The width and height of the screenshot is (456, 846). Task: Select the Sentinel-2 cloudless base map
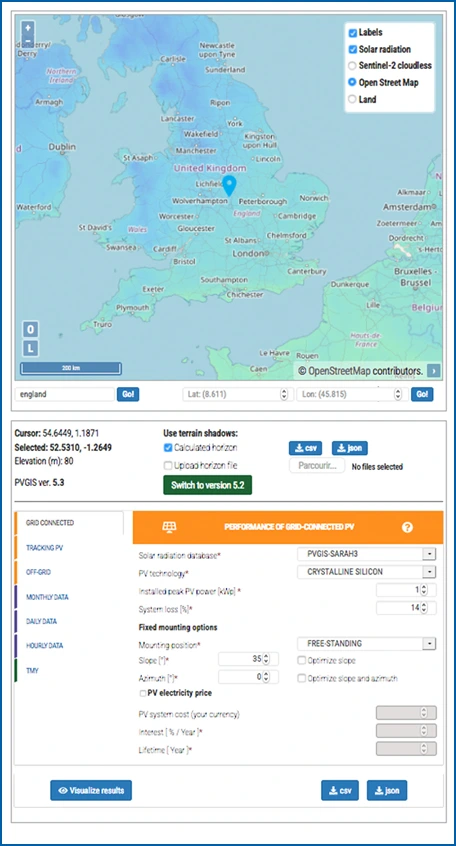(352, 66)
